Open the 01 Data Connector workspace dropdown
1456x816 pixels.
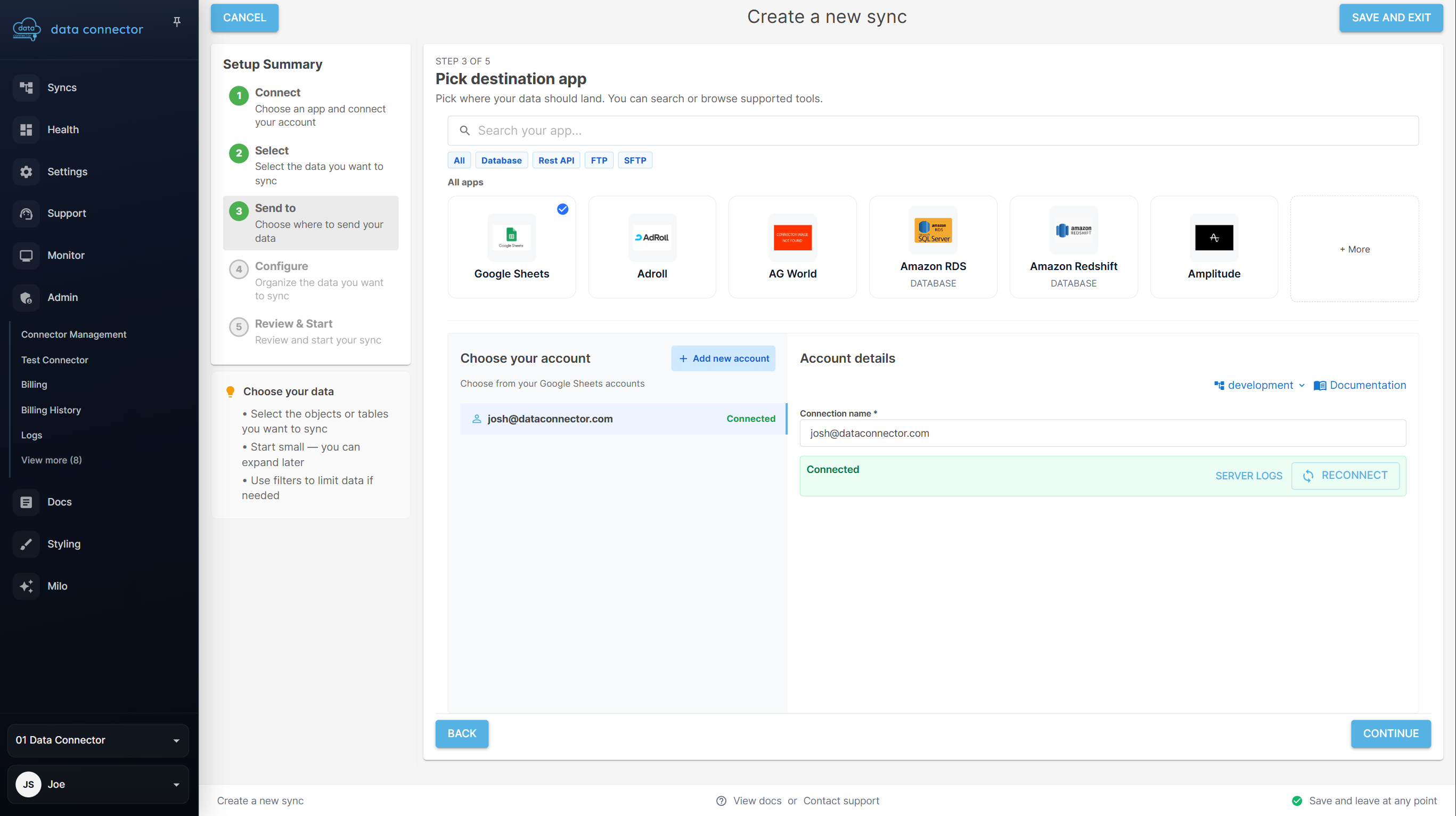tap(98, 740)
